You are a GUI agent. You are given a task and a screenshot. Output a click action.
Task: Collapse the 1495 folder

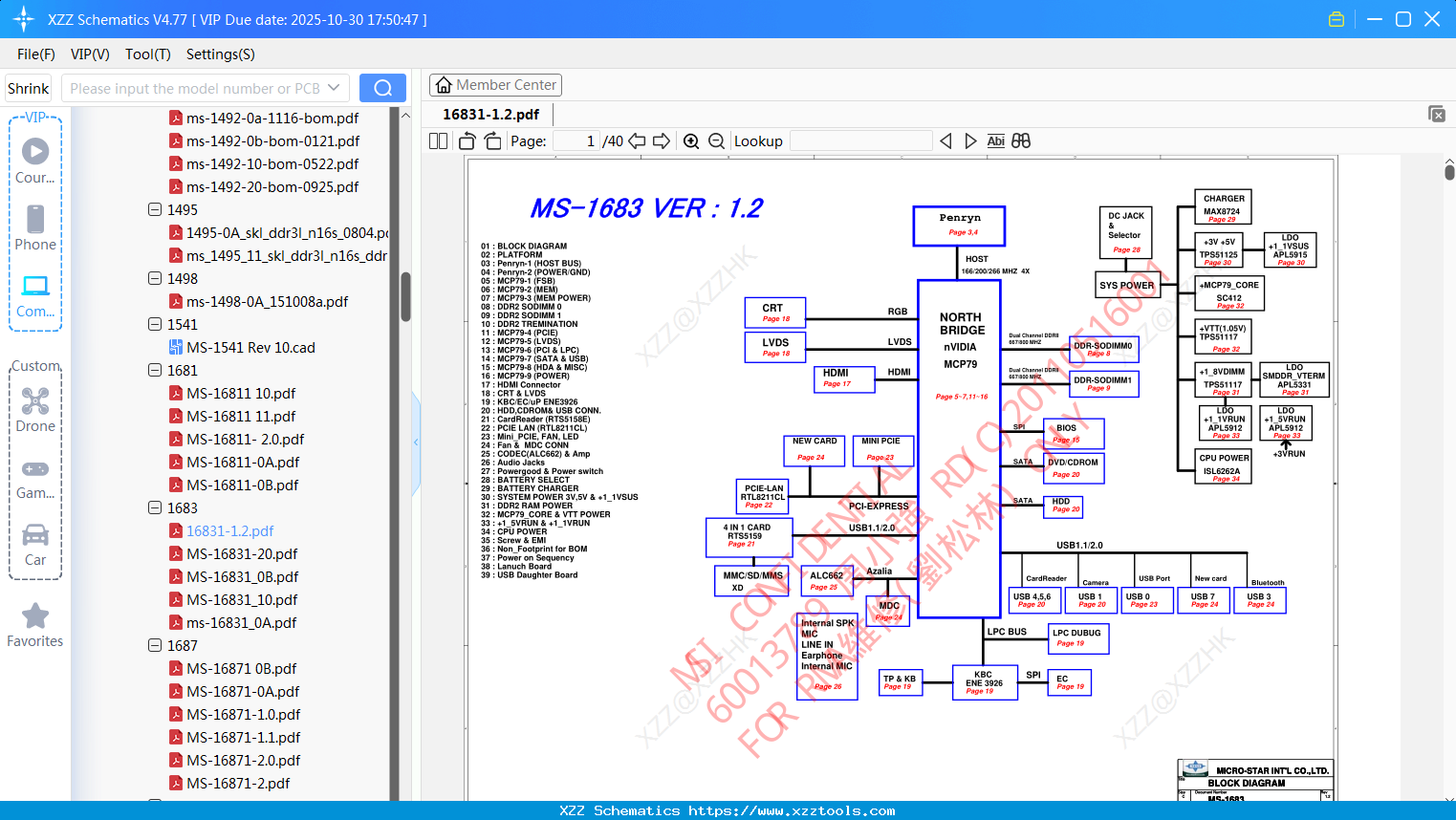pyautogui.click(x=155, y=209)
